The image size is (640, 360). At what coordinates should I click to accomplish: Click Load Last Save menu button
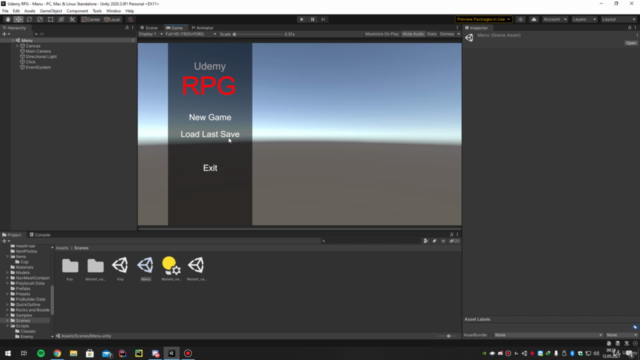[x=210, y=134]
